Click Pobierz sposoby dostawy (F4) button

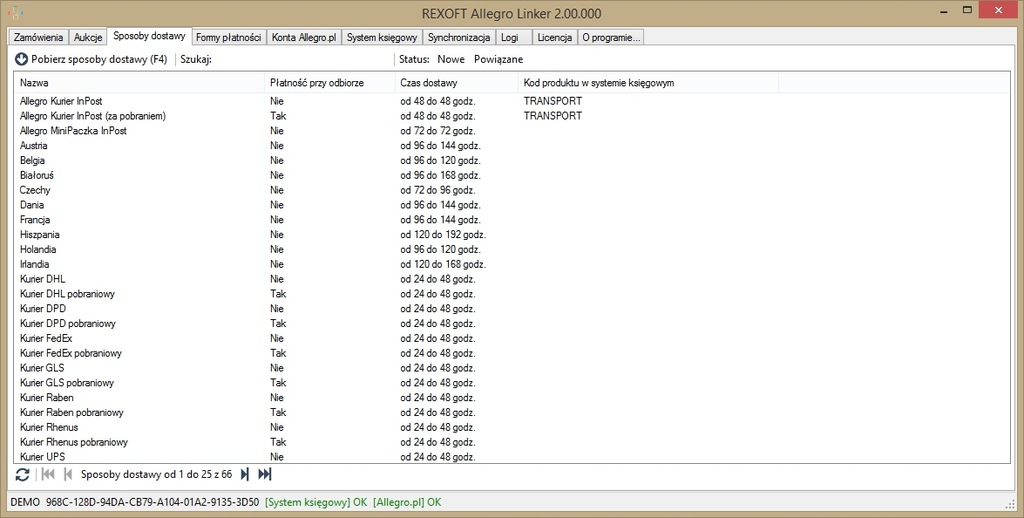(x=91, y=59)
